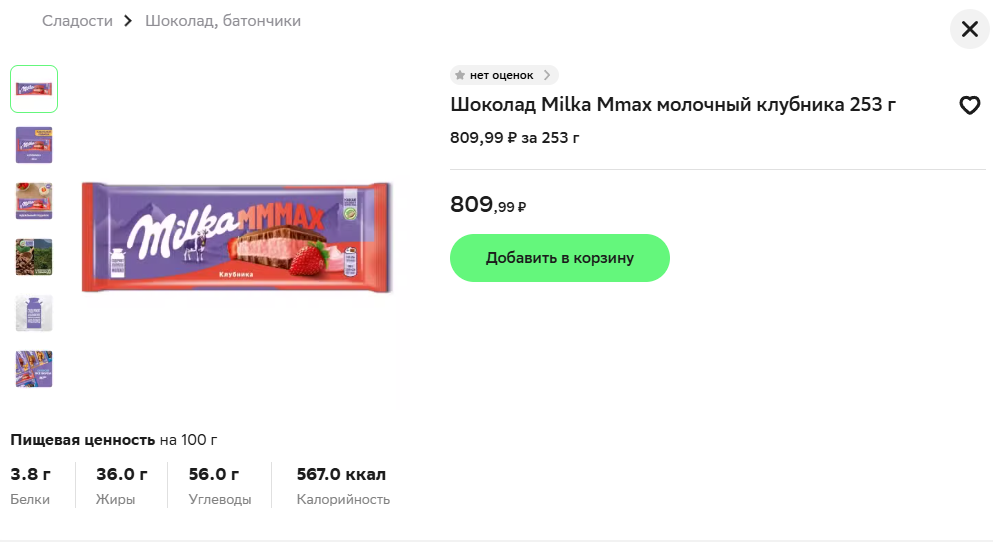The width and height of the screenshot is (993, 542).
Task: Add the chocolate to favorites with the heart
Action: click(x=969, y=105)
